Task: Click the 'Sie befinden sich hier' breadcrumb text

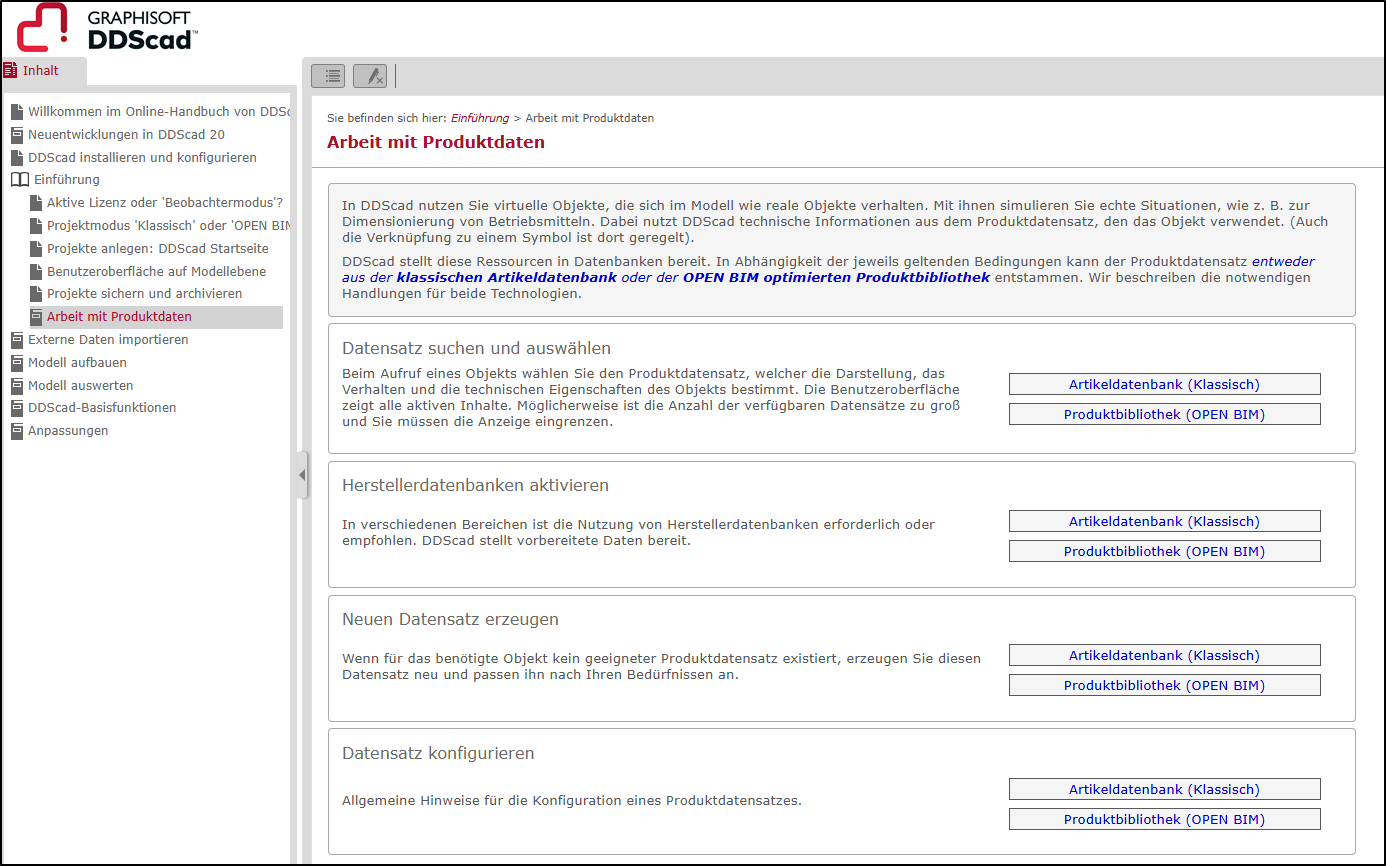Action: click(387, 118)
